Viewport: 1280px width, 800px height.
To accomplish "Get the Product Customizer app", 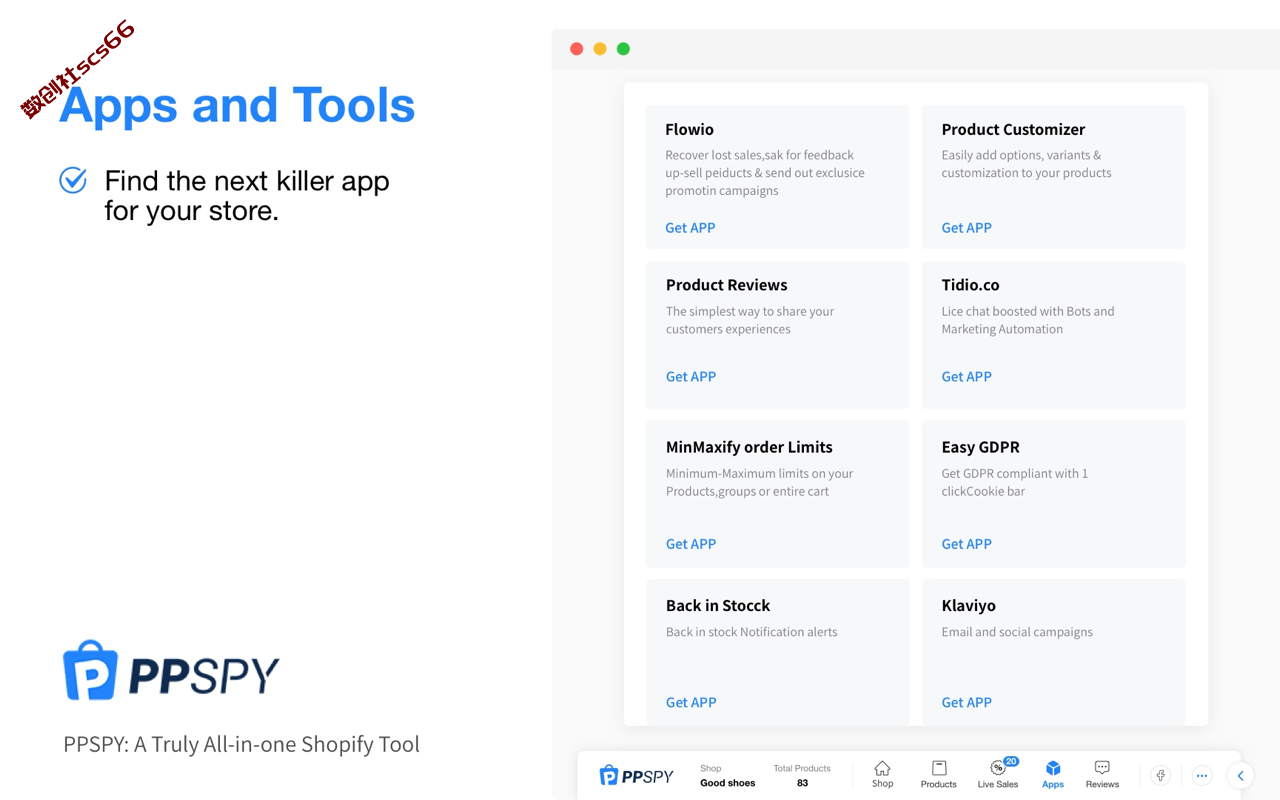I will click(966, 227).
